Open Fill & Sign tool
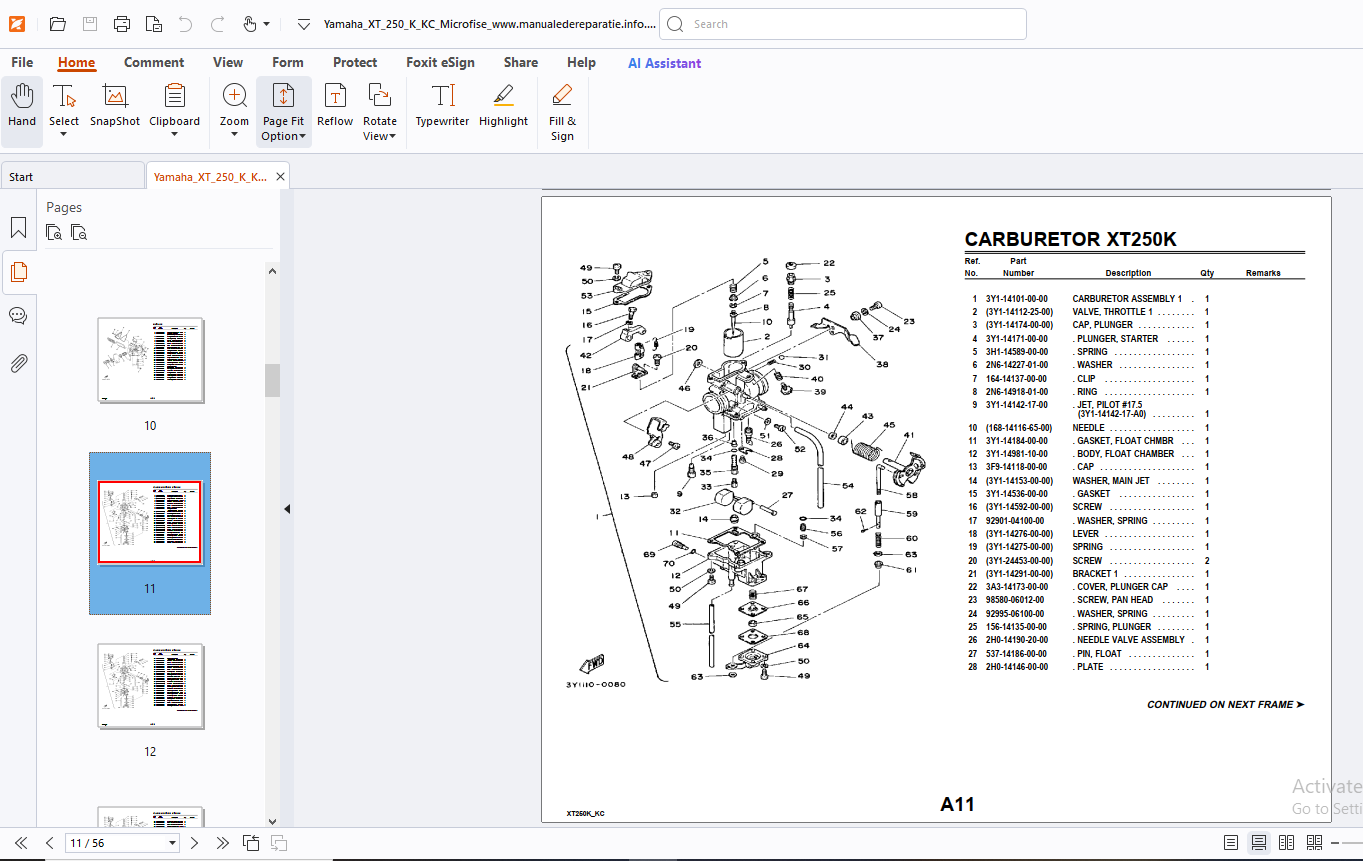1363x861 pixels. point(562,112)
